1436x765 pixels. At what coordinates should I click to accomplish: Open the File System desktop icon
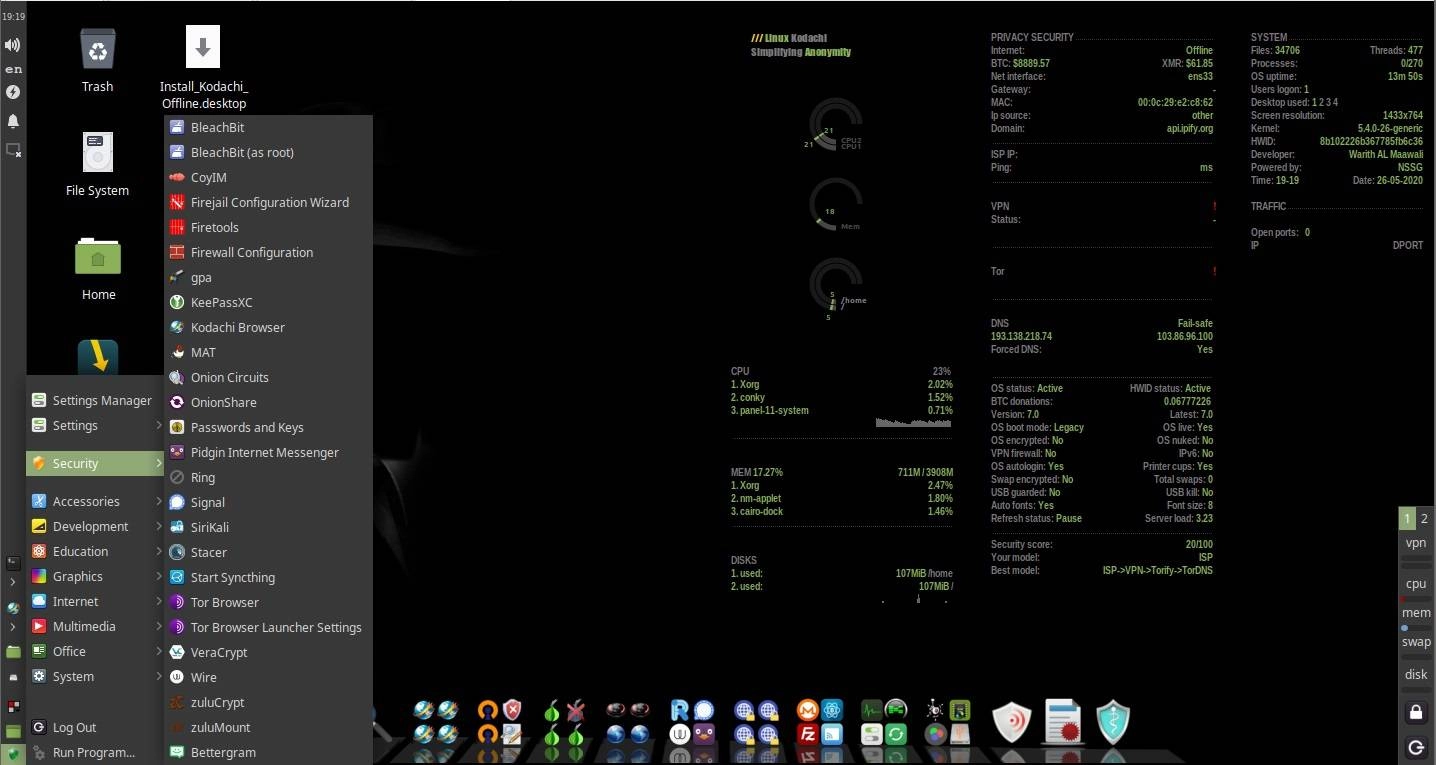(98, 153)
